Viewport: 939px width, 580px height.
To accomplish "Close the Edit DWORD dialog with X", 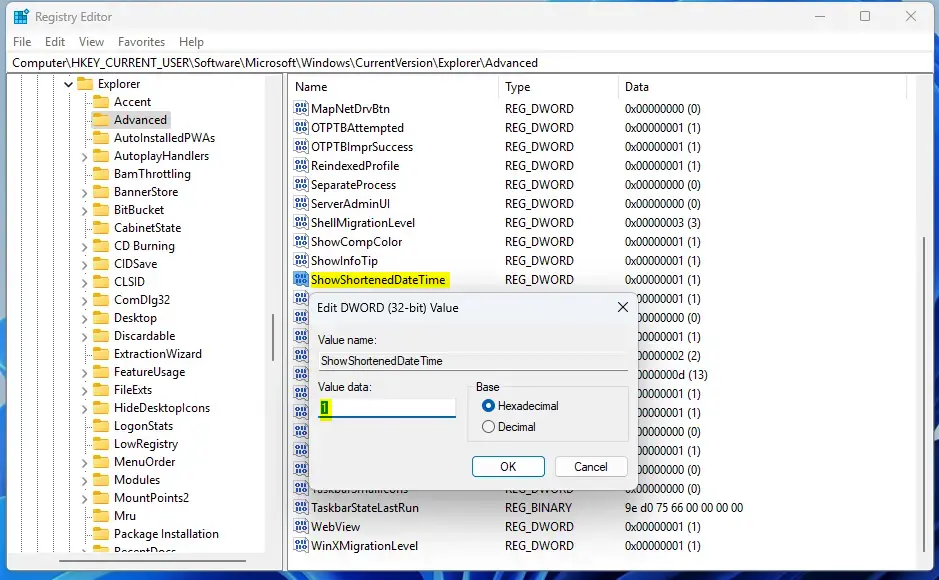I will [623, 307].
